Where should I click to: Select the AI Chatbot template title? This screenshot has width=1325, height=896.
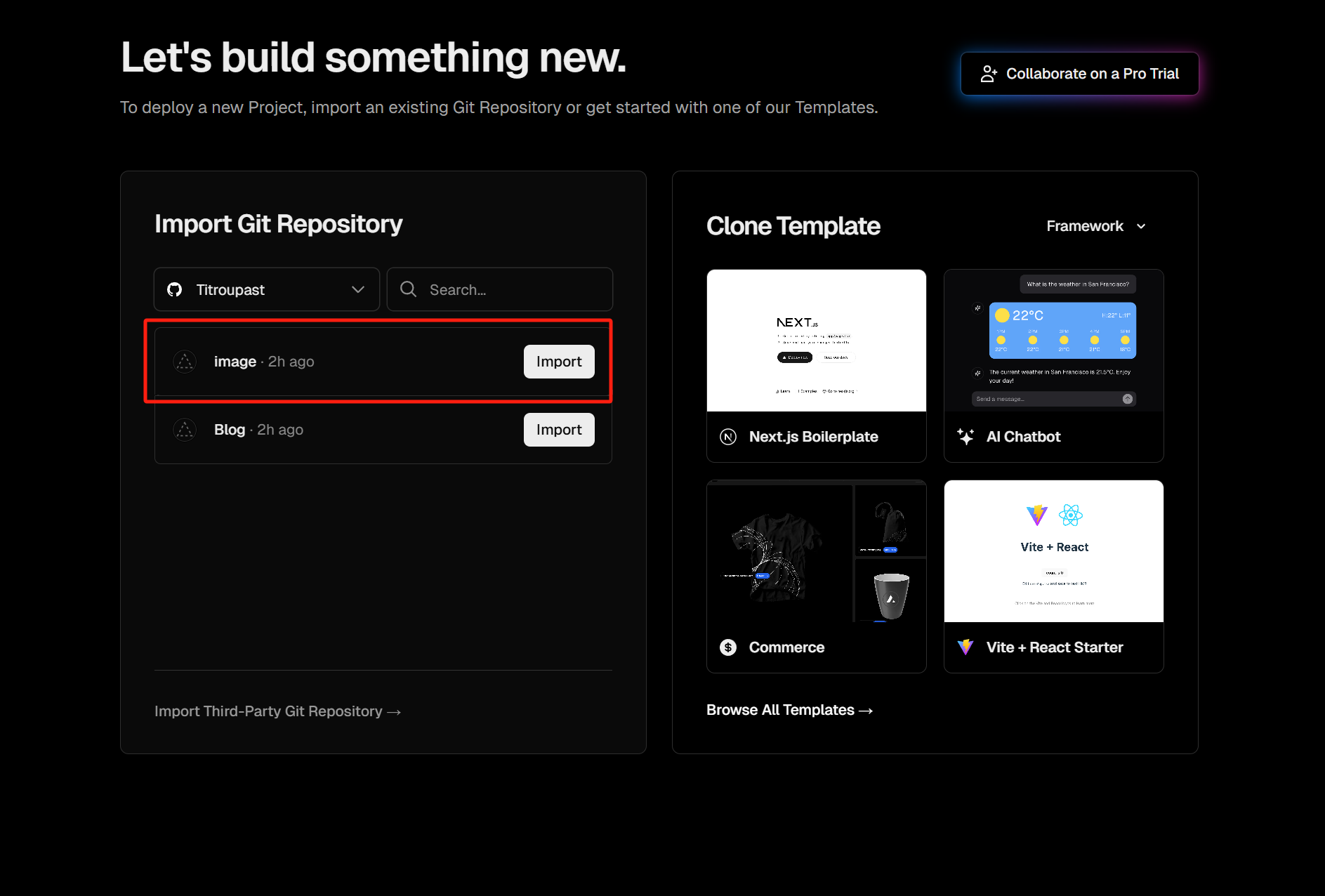tap(1024, 437)
